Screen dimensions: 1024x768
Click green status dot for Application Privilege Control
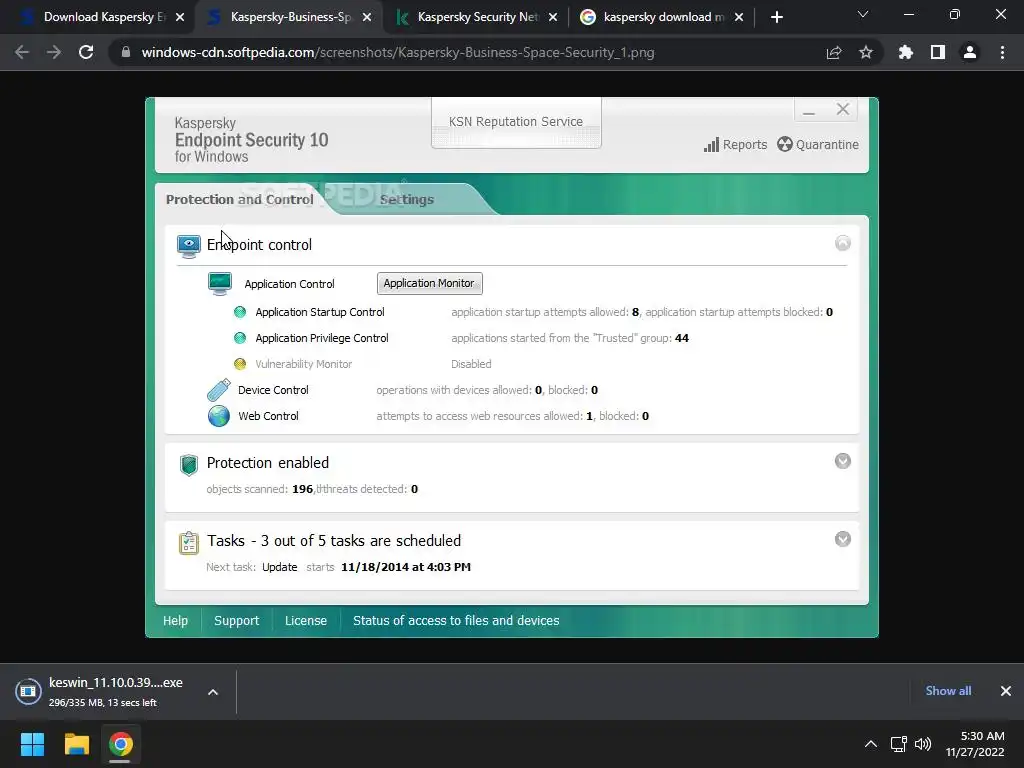pos(240,338)
